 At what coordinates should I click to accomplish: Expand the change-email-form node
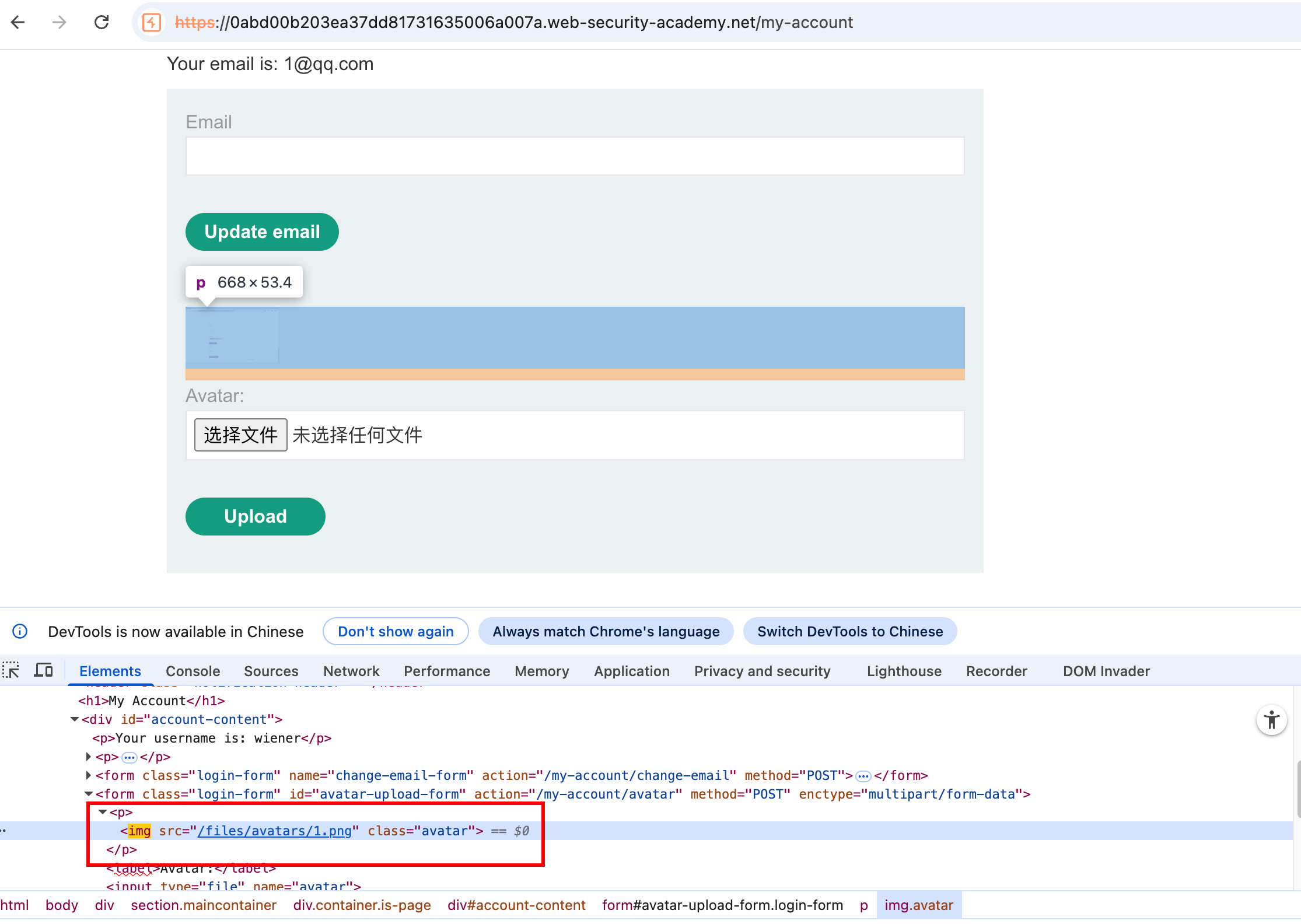89,775
